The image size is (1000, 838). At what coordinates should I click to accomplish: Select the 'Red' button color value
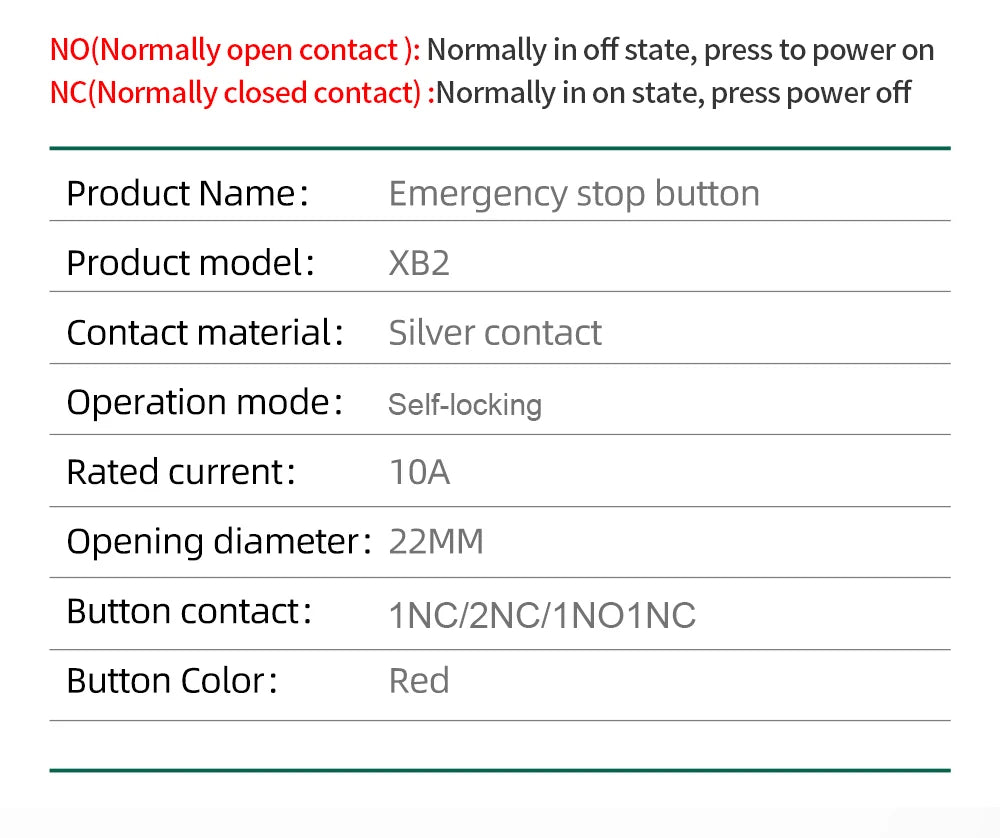[x=419, y=681]
